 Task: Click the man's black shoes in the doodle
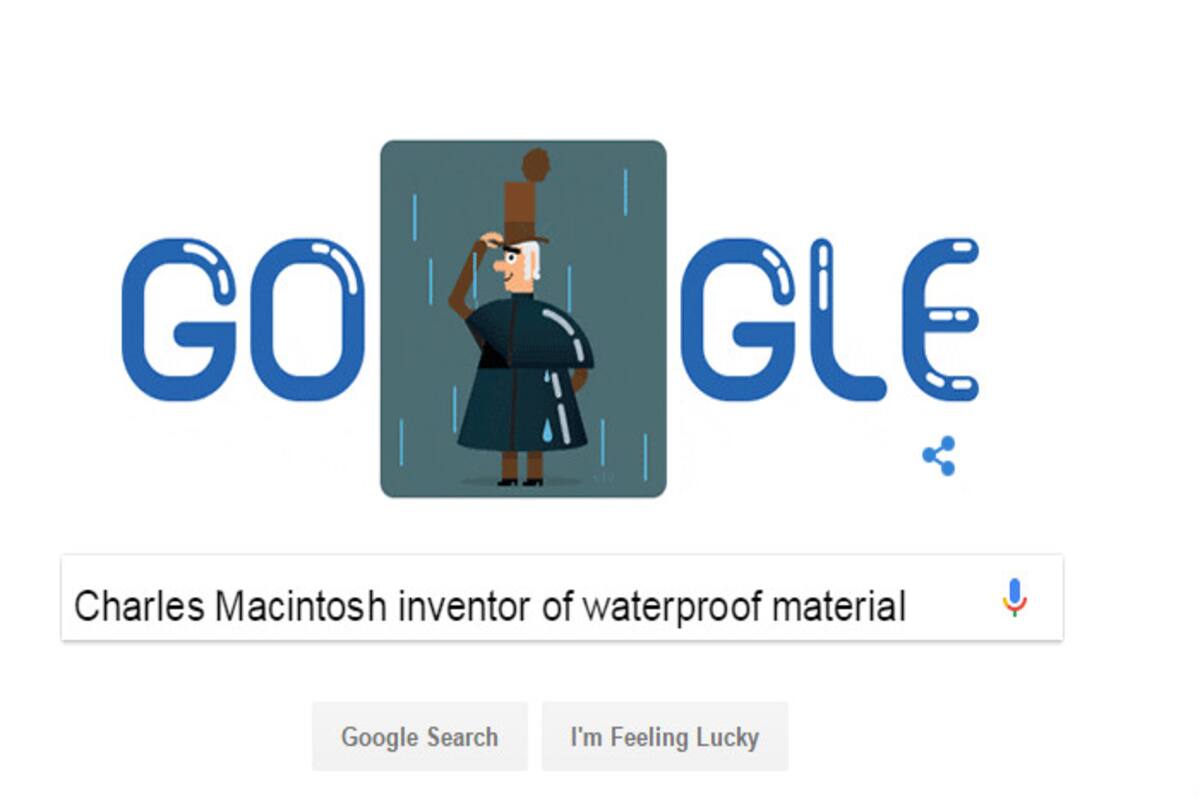[x=521, y=482]
